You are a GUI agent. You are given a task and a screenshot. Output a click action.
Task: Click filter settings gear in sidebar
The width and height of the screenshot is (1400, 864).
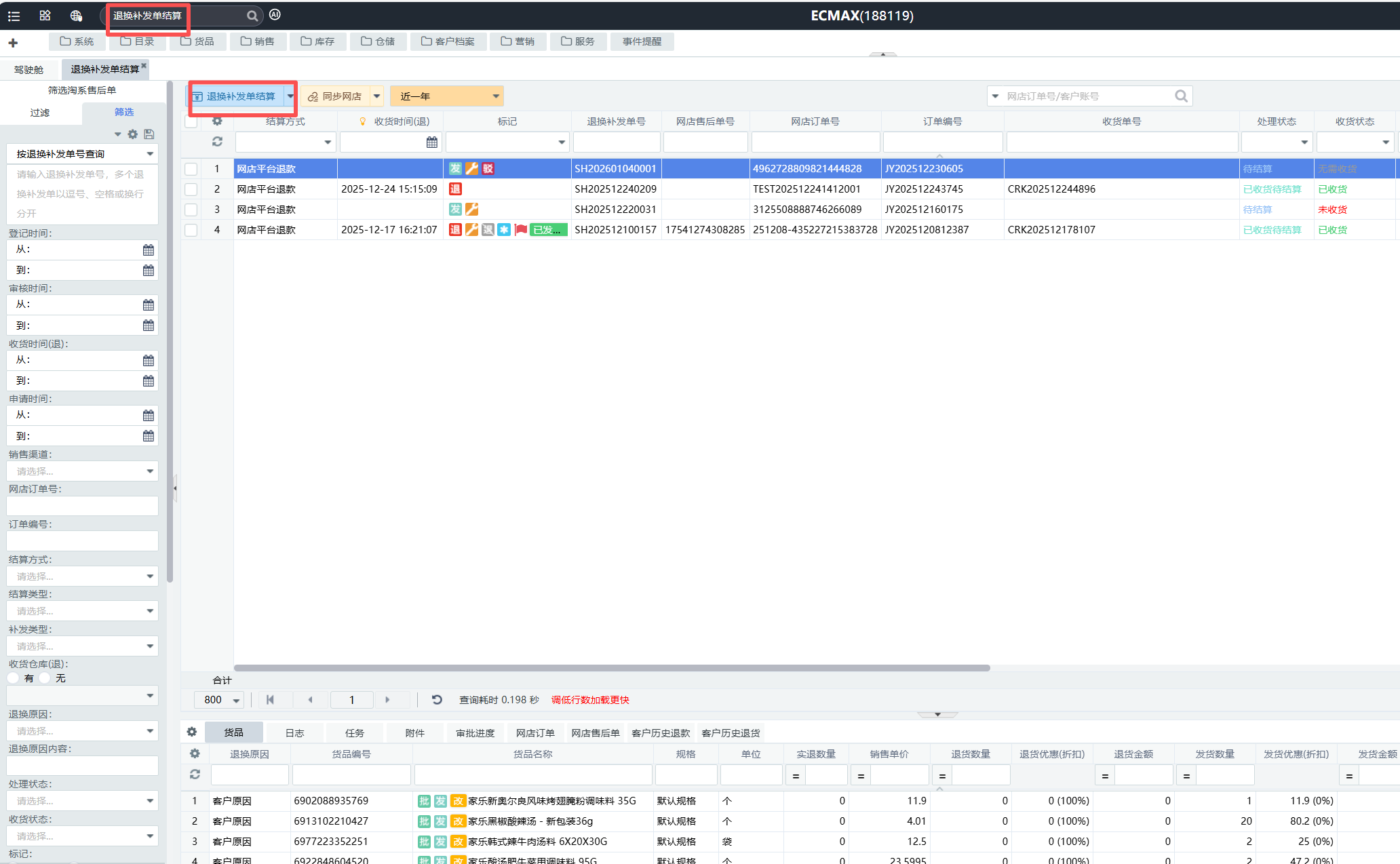[133, 134]
